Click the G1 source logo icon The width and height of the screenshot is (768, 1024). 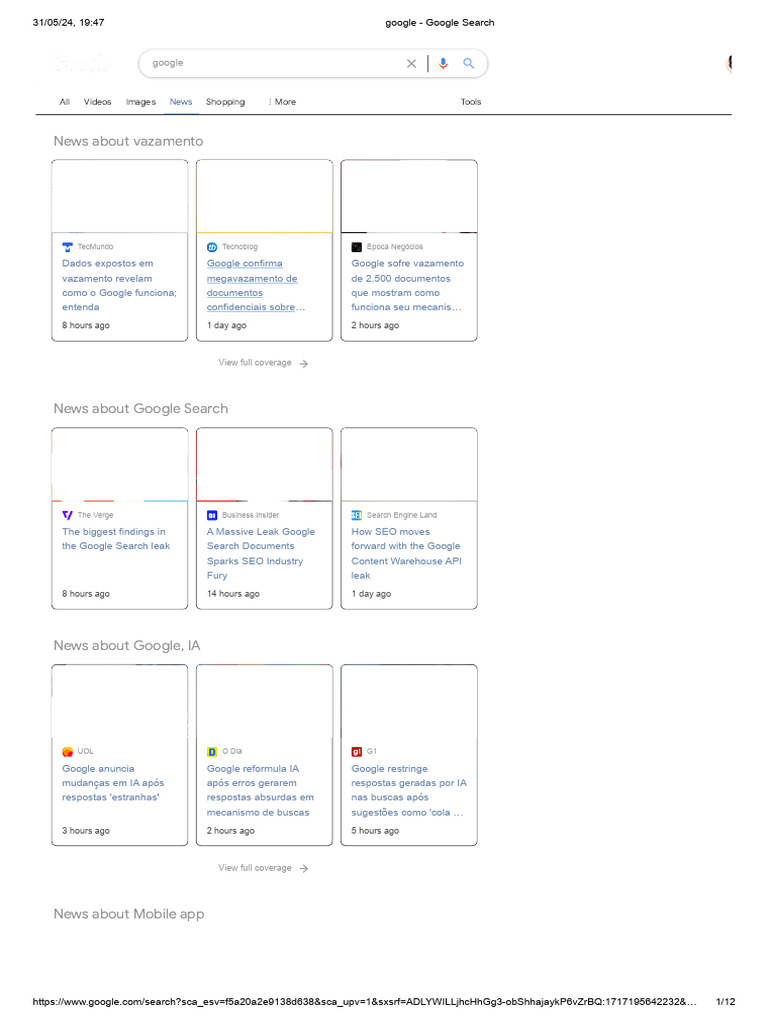point(357,751)
